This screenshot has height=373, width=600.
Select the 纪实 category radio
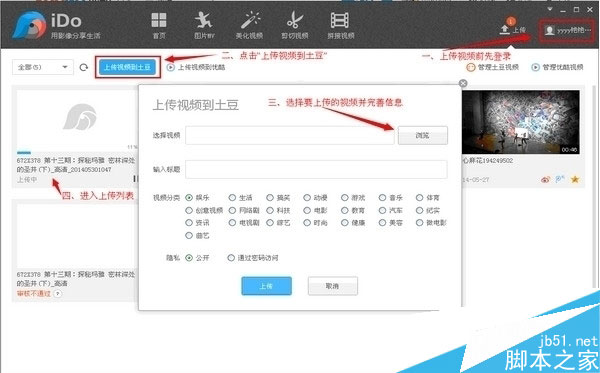(x=420, y=210)
